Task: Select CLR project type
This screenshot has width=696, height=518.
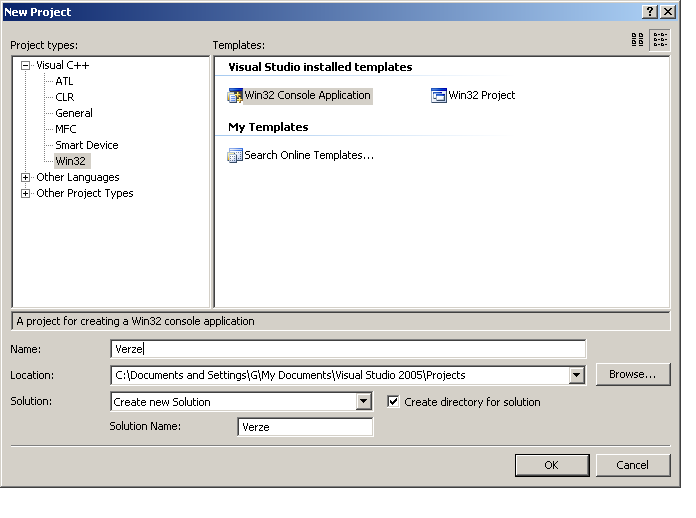Action: click(x=64, y=97)
